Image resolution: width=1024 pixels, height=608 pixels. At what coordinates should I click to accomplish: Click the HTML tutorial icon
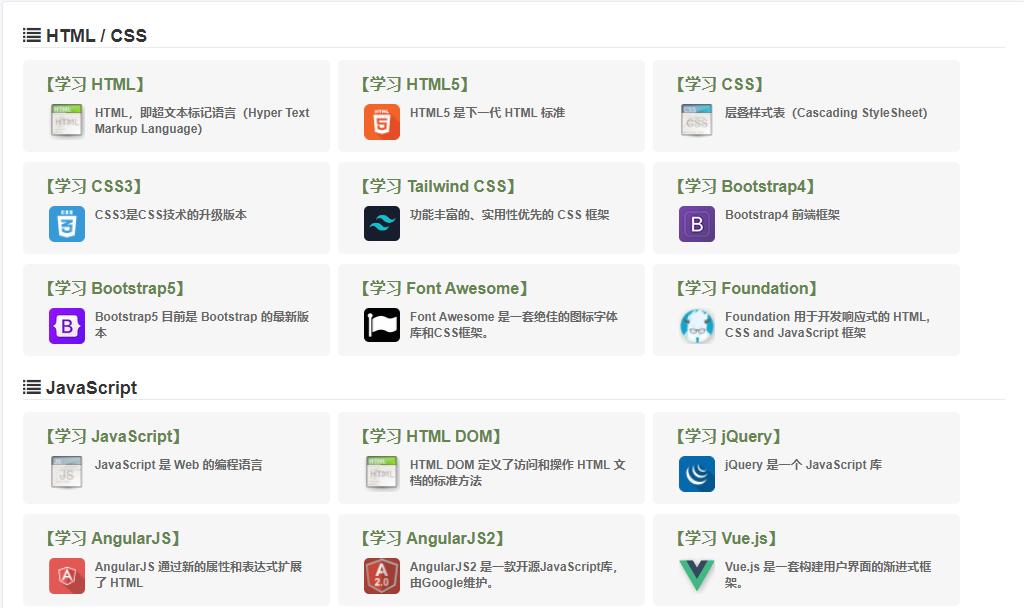click(67, 121)
